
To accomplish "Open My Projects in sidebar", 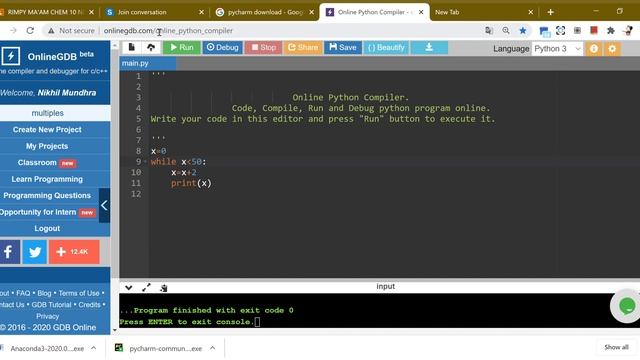I will tap(47, 146).
